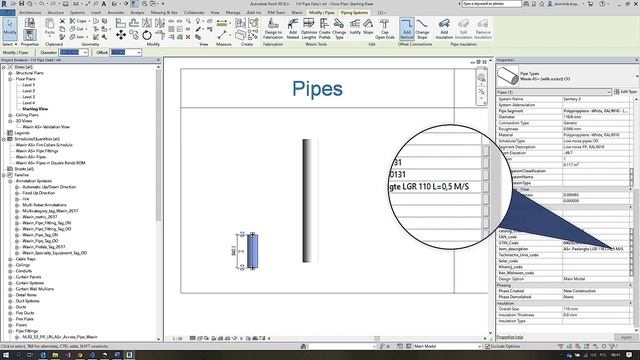Click the Justify tool
This screenshot has height=360, width=640.
click(x=355, y=27)
